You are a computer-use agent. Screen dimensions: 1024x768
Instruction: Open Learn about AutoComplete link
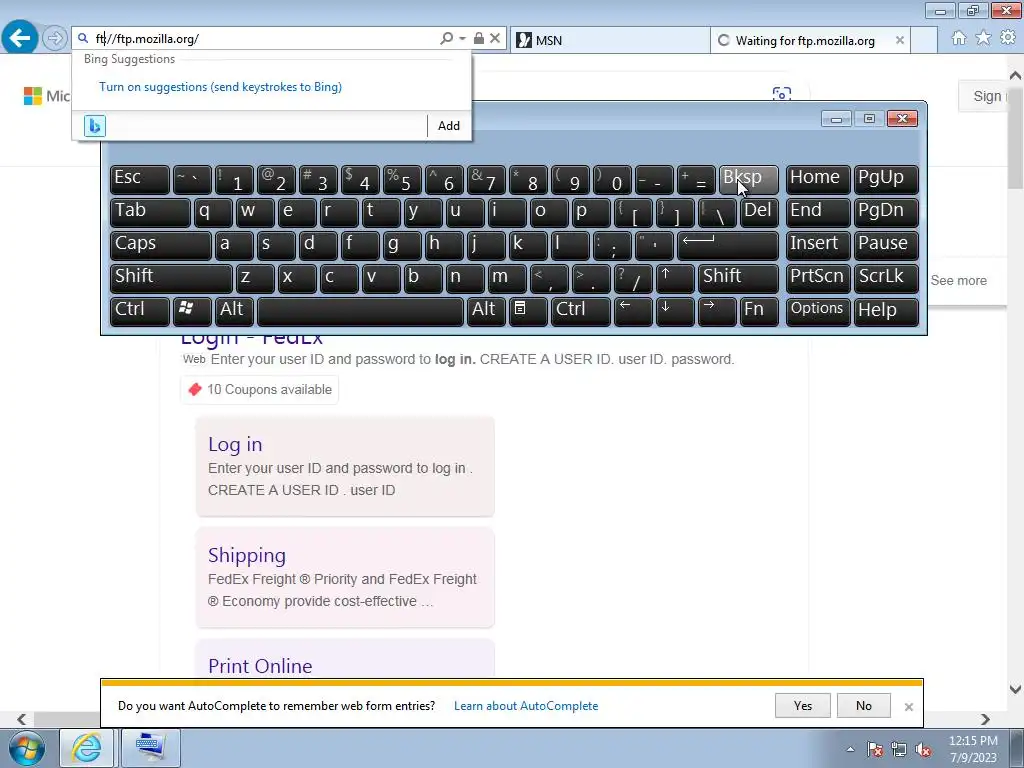click(x=526, y=706)
